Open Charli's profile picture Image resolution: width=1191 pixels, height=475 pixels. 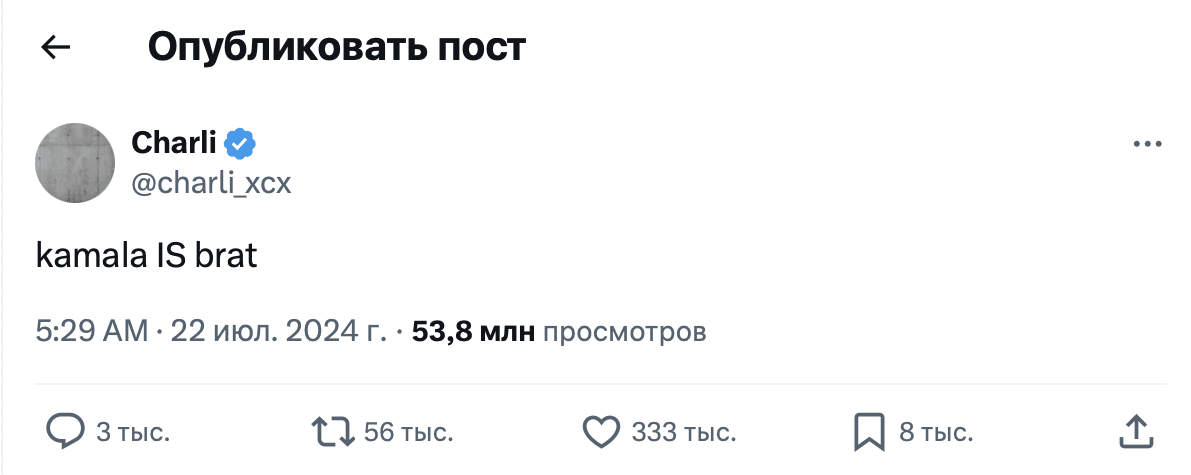(75, 163)
